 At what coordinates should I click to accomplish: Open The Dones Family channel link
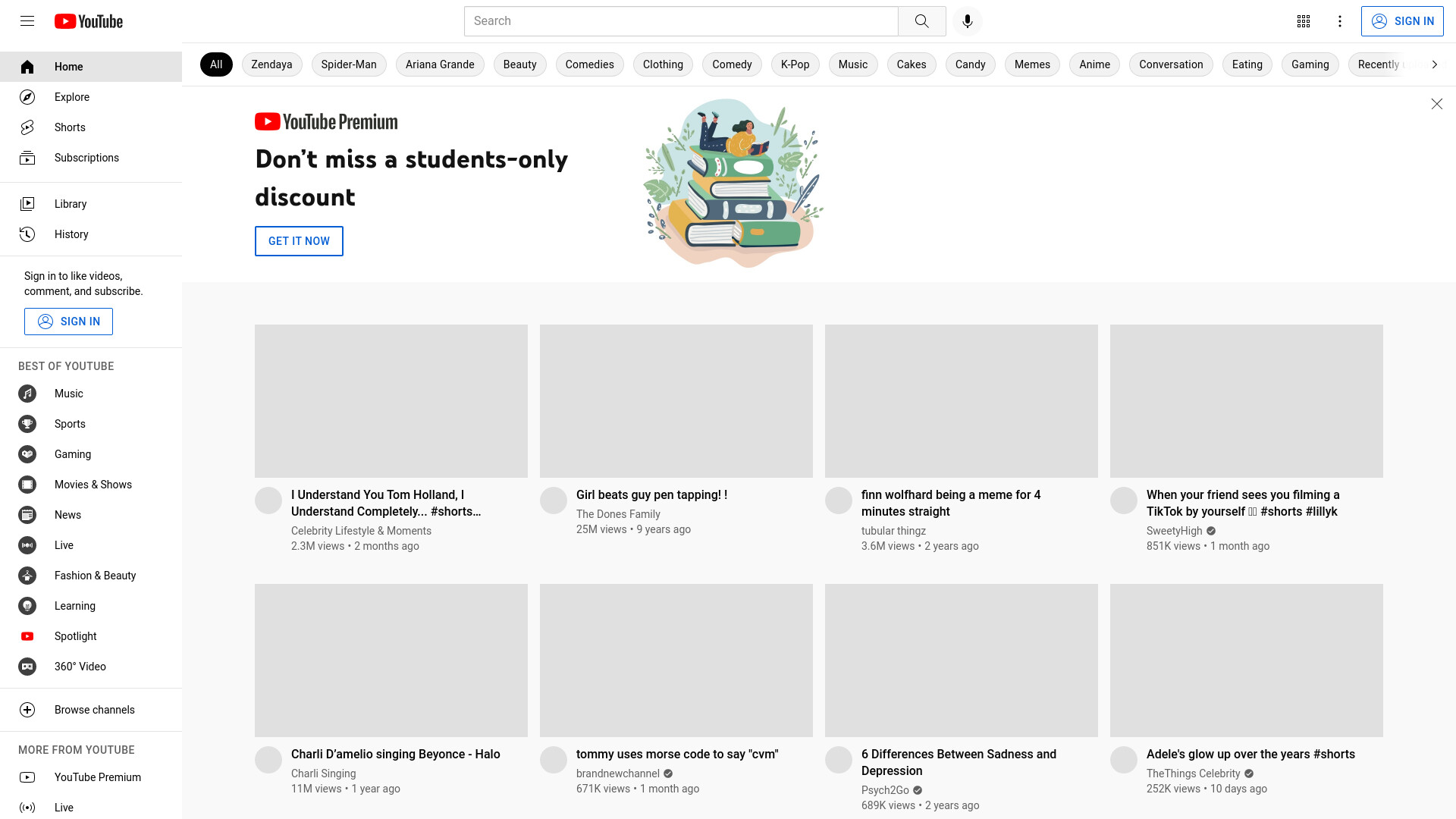click(x=618, y=514)
